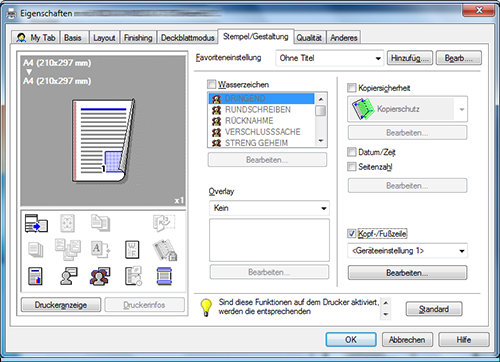Click the green Kopierschutz icon
Screen dimensions: 500x362
(362, 109)
